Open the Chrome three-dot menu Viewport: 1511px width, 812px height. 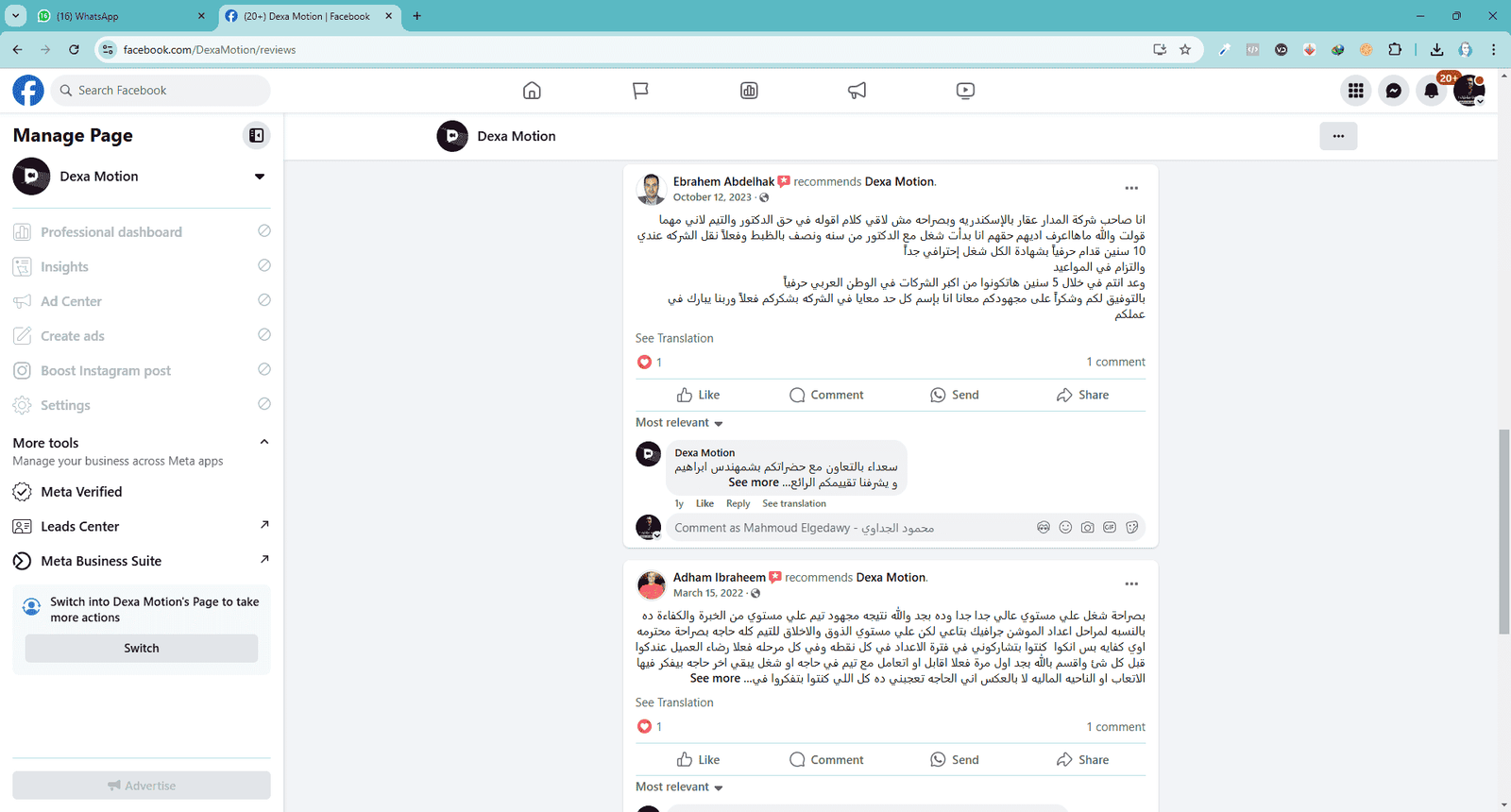(x=1493, y=50)
